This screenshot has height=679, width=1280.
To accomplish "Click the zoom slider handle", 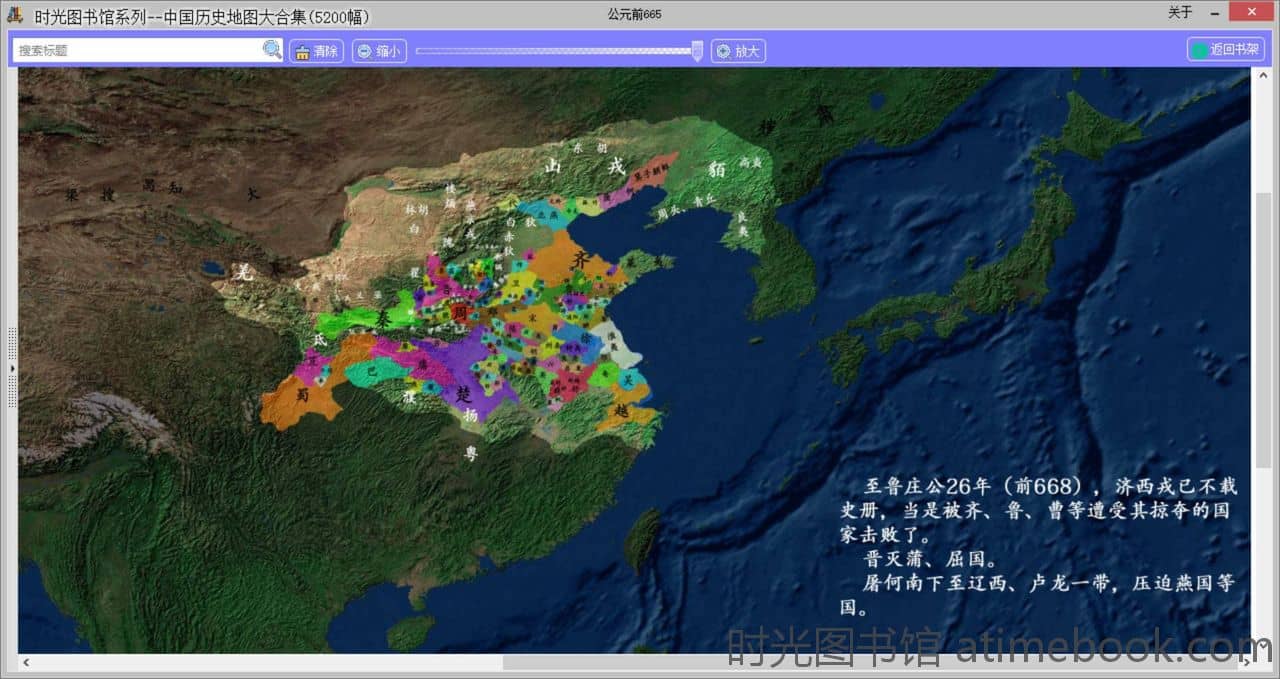I will tap(697, 51).
